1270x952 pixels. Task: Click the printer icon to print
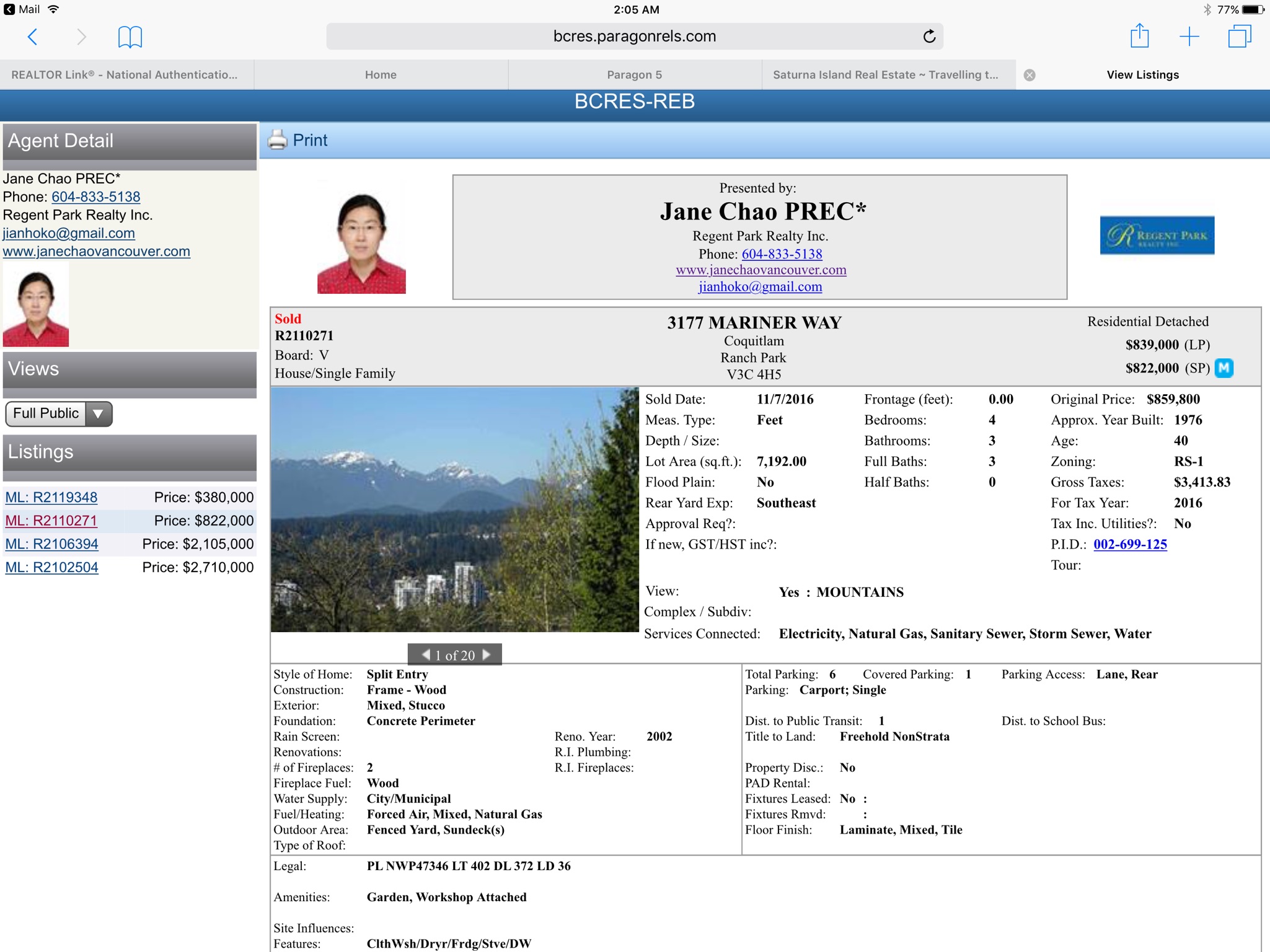pyautogui.click(x=278, y=140)
